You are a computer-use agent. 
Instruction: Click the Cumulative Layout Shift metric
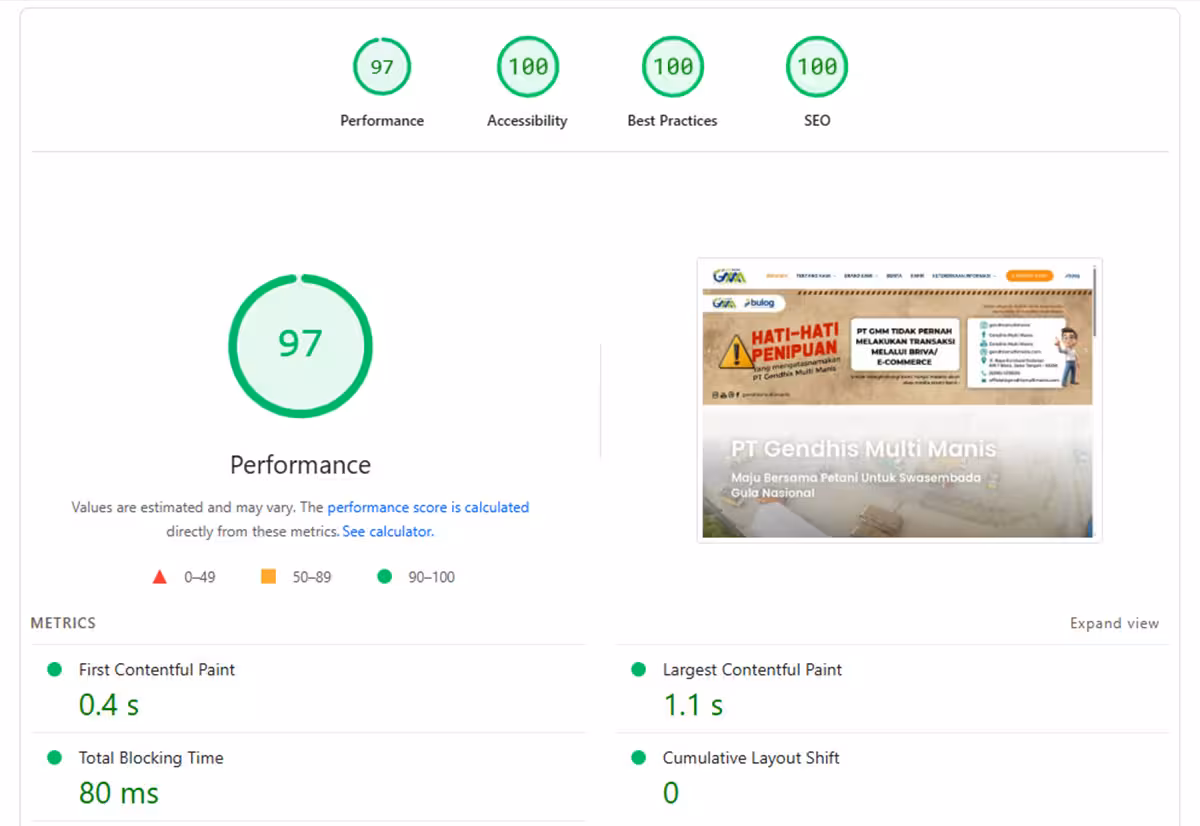751,758
